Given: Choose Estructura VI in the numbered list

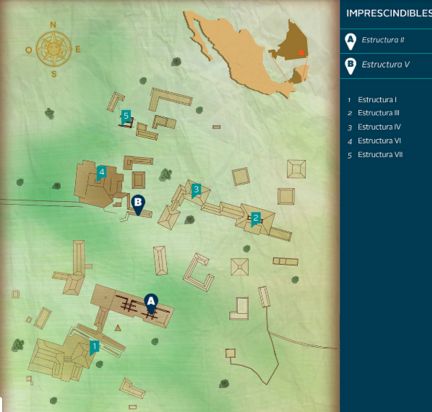Looking at the screenshot, I should [x=379, y=141].
